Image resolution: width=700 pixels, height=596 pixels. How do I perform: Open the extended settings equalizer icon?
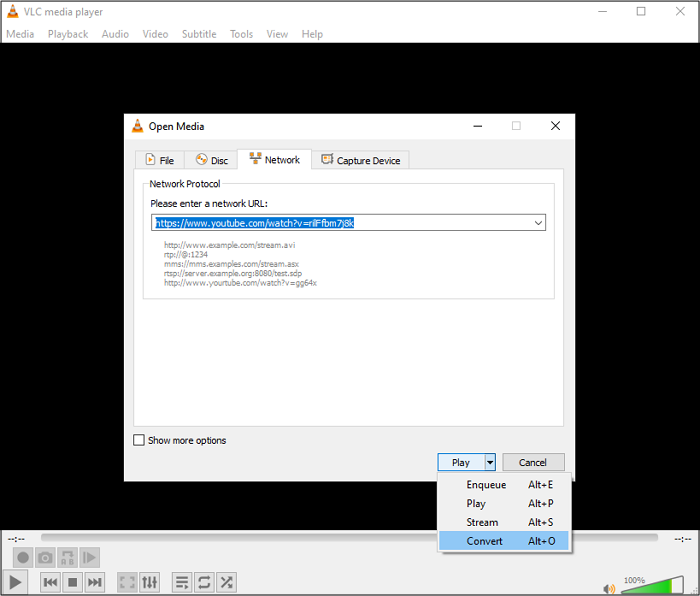point(149,582)
